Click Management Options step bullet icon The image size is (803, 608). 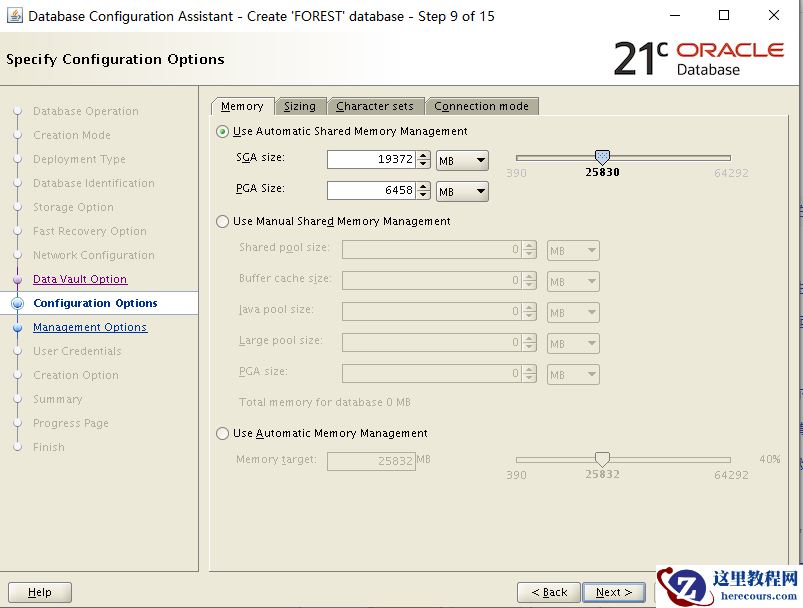tap(17, 327)
